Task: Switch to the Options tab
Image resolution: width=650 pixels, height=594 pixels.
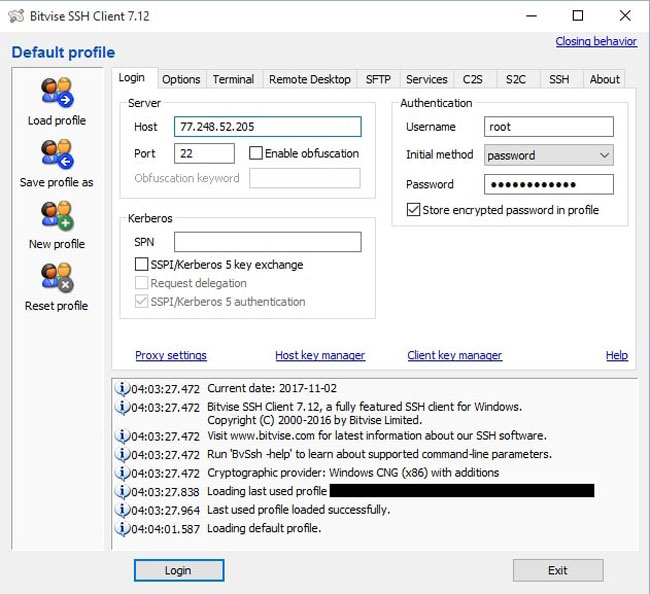Action: tap(181, 79)
